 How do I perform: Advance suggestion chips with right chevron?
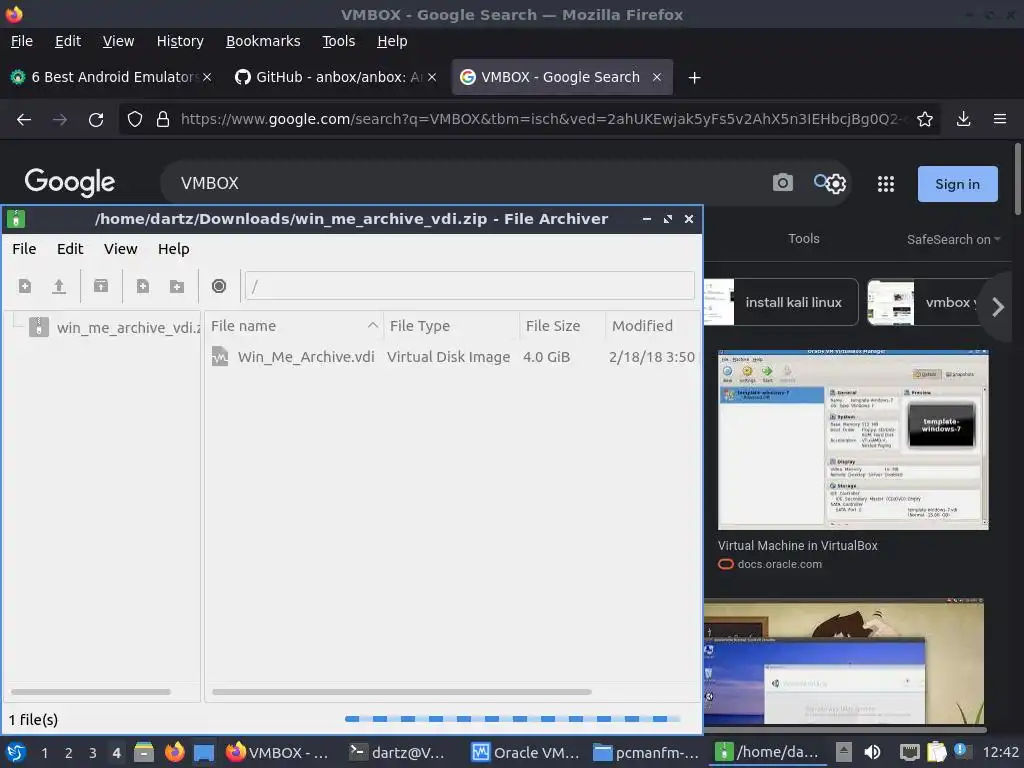pos(997,306)
